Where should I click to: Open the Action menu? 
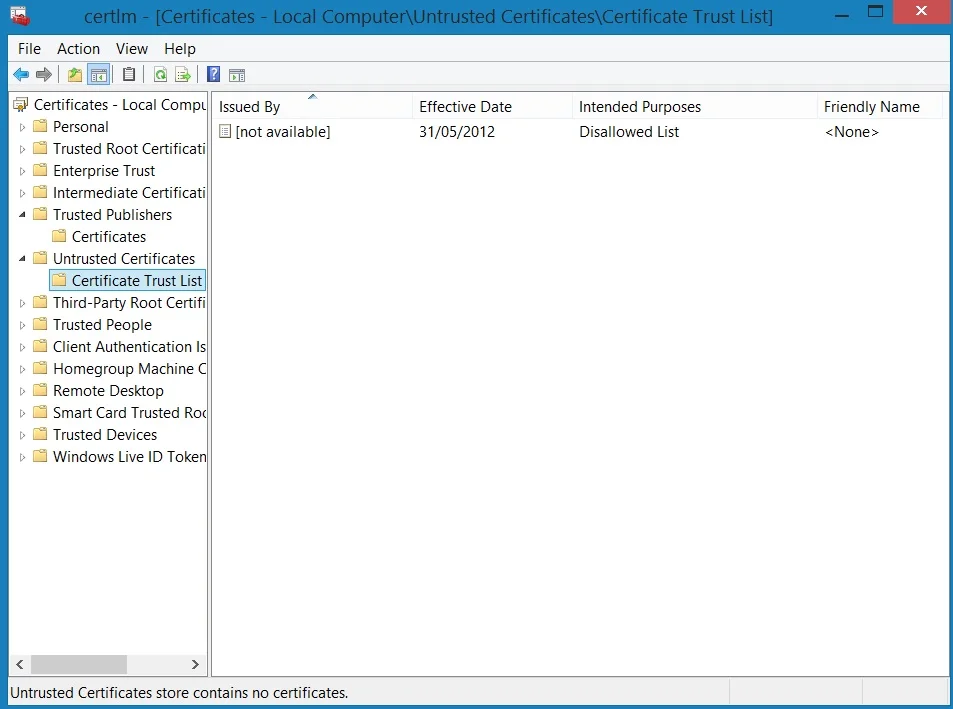tap(78, 49)
